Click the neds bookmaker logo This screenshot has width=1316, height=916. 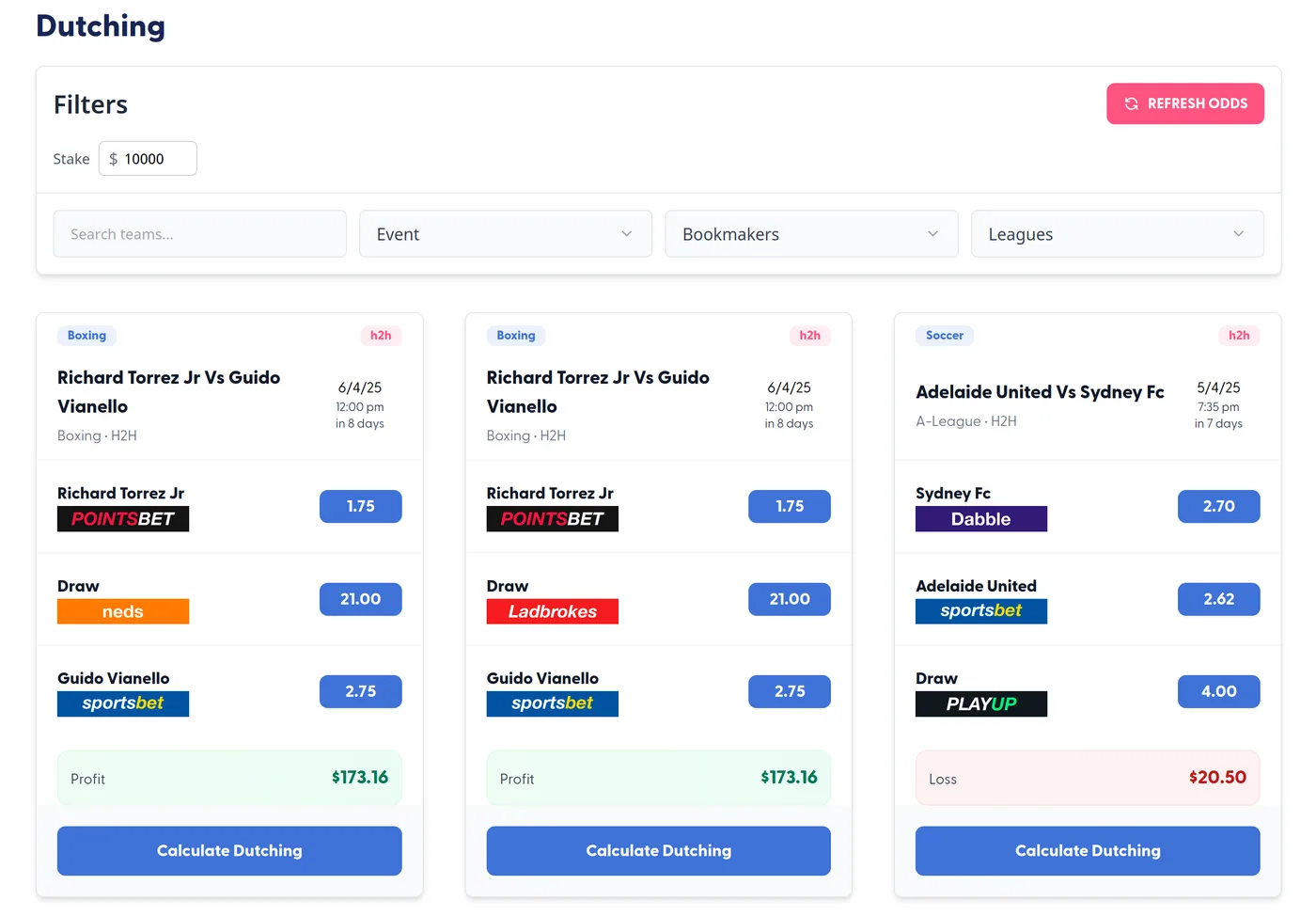pos(122,611)
